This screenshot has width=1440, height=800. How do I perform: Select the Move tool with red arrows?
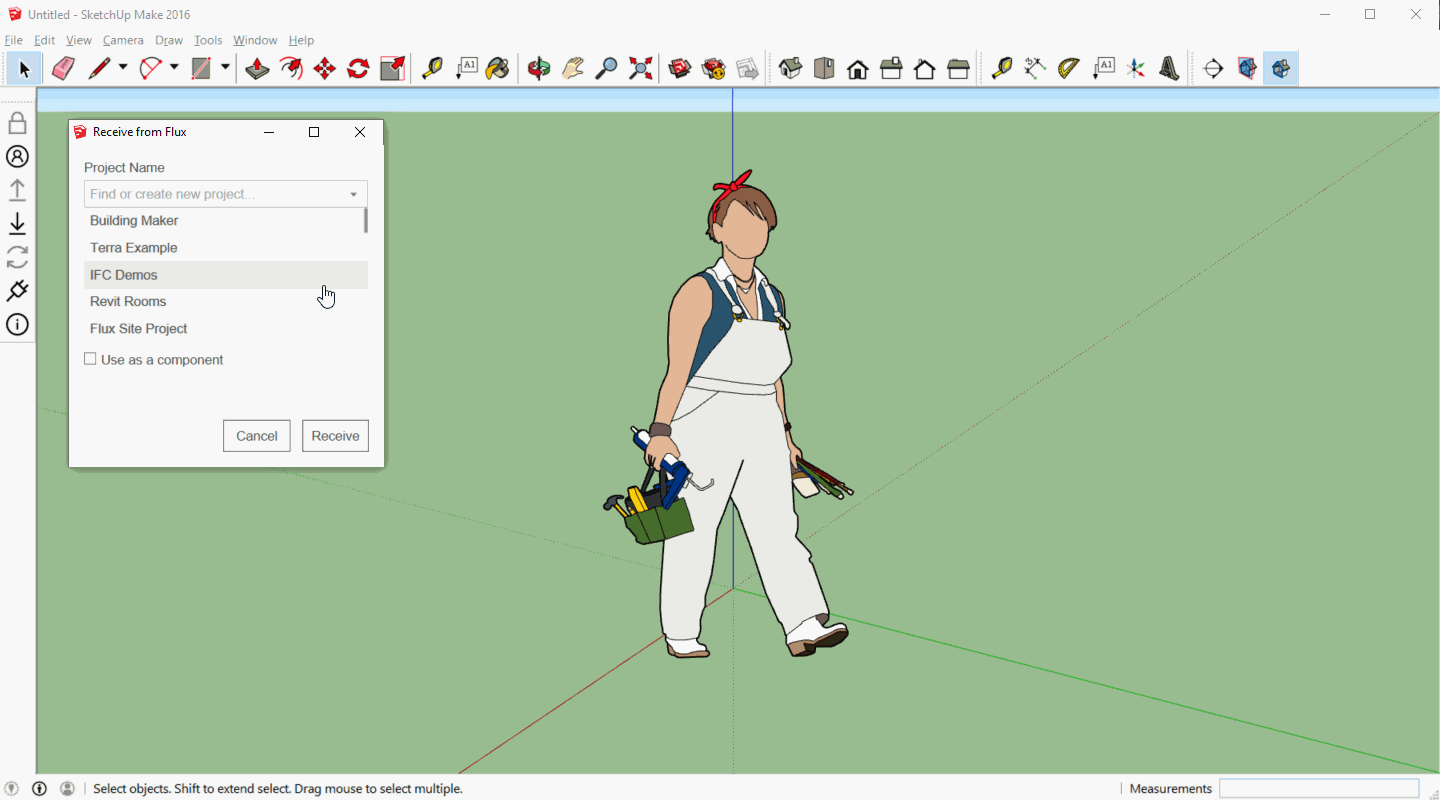(324, 68)
